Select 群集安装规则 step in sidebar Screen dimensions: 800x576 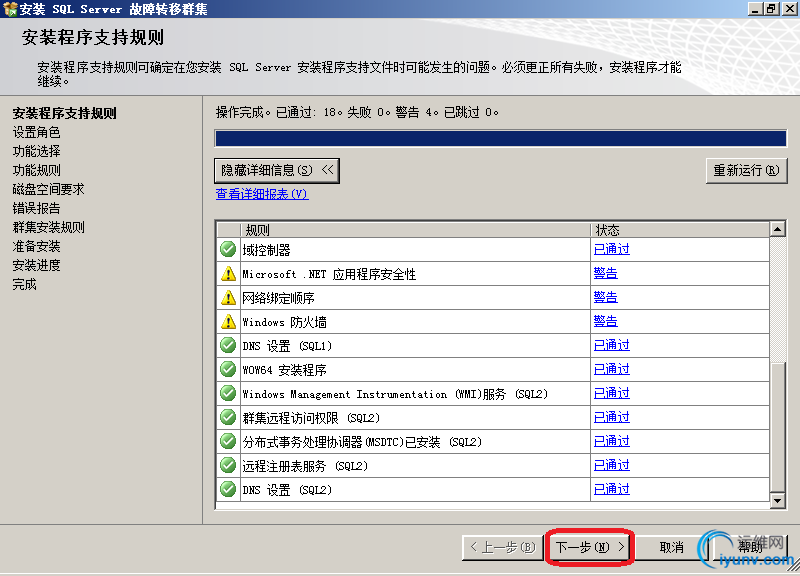[48, 227]
